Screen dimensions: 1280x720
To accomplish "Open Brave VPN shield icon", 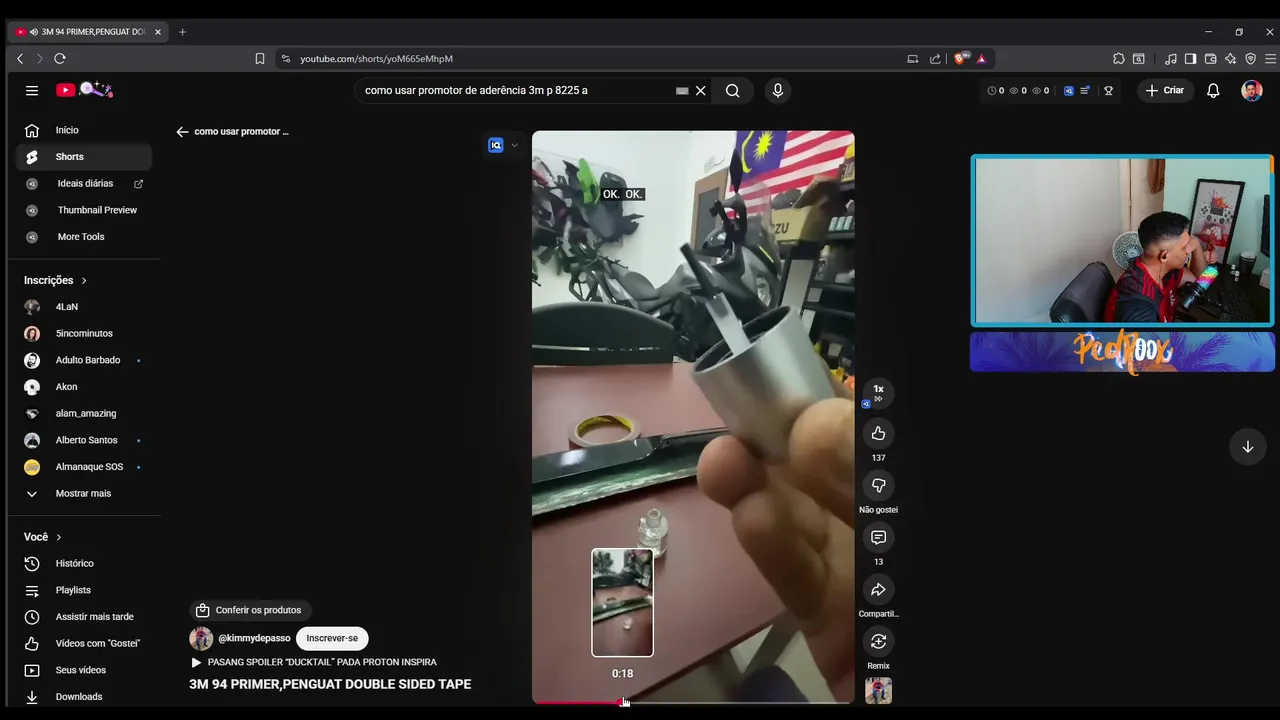I will 1250,59.
